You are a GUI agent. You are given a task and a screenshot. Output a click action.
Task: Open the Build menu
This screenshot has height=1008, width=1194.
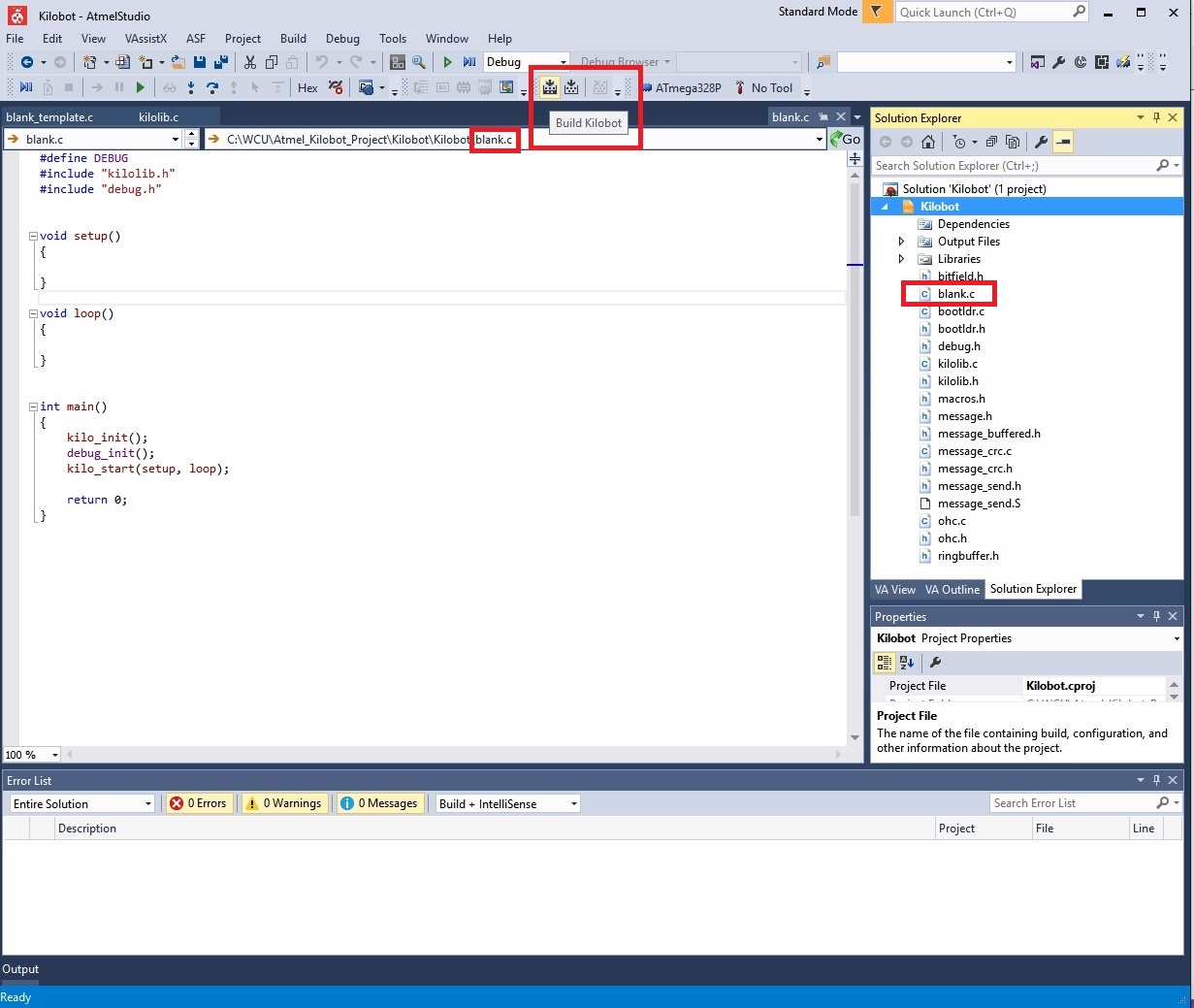[x=293, y=39]
